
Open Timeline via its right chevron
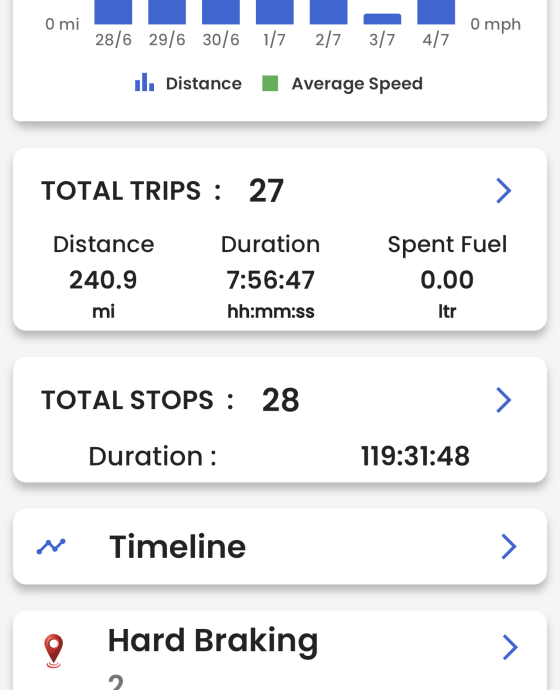[x=509, y=547]
